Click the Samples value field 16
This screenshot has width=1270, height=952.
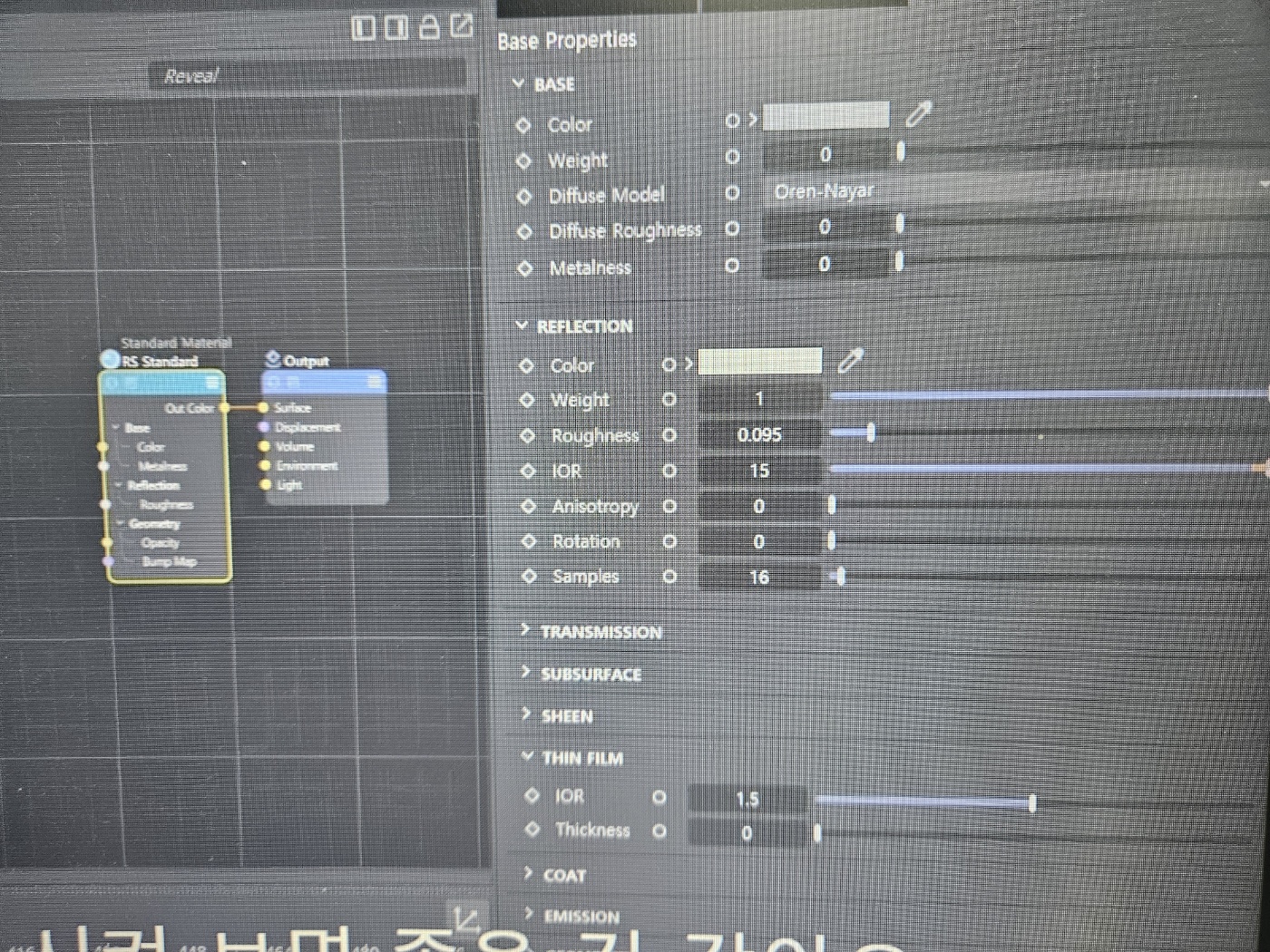(759, 577)
